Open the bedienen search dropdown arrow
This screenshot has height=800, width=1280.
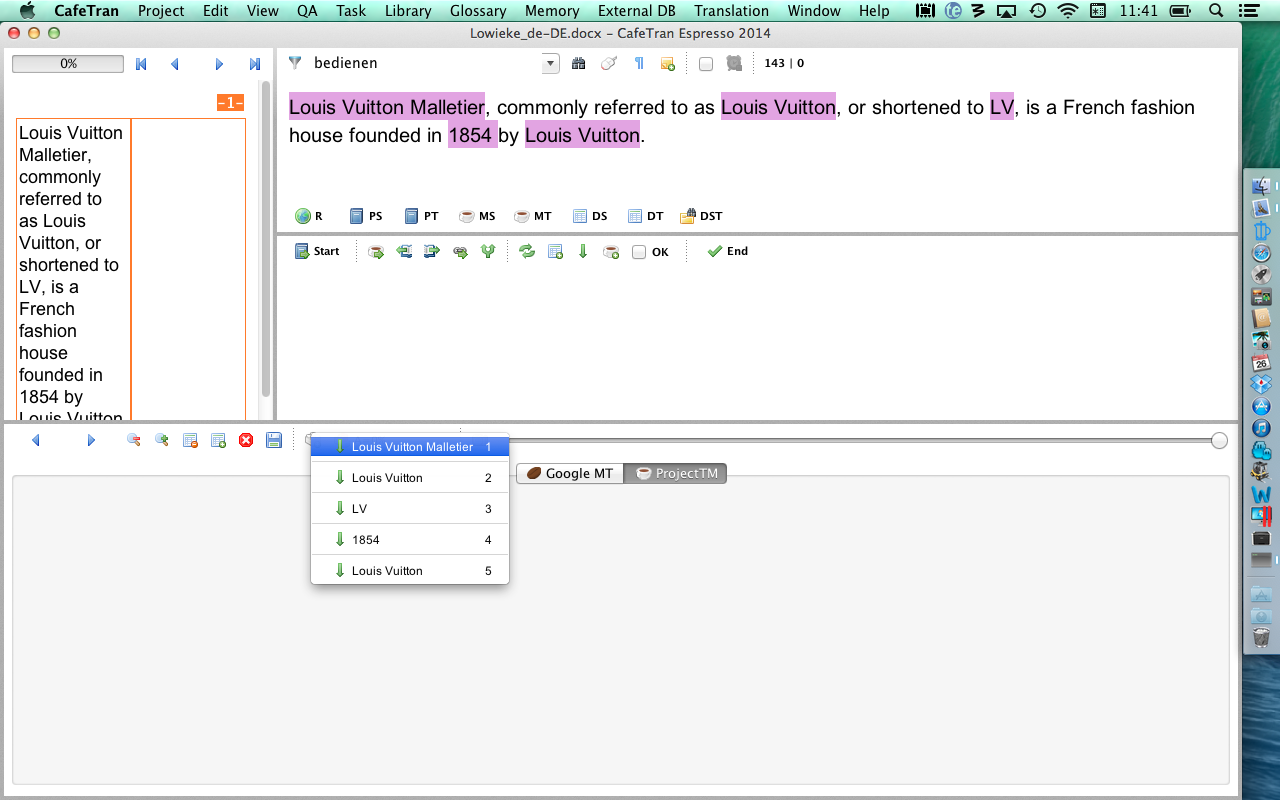pyautogui.click(x=550, y=64)
